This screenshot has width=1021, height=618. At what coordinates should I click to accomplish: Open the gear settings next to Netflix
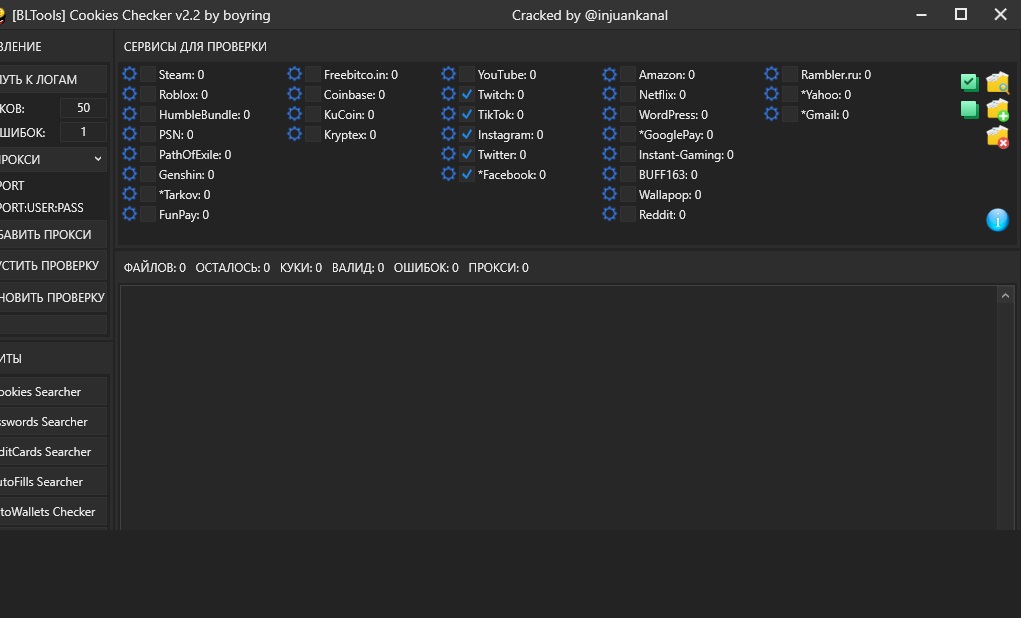(609, 95)
